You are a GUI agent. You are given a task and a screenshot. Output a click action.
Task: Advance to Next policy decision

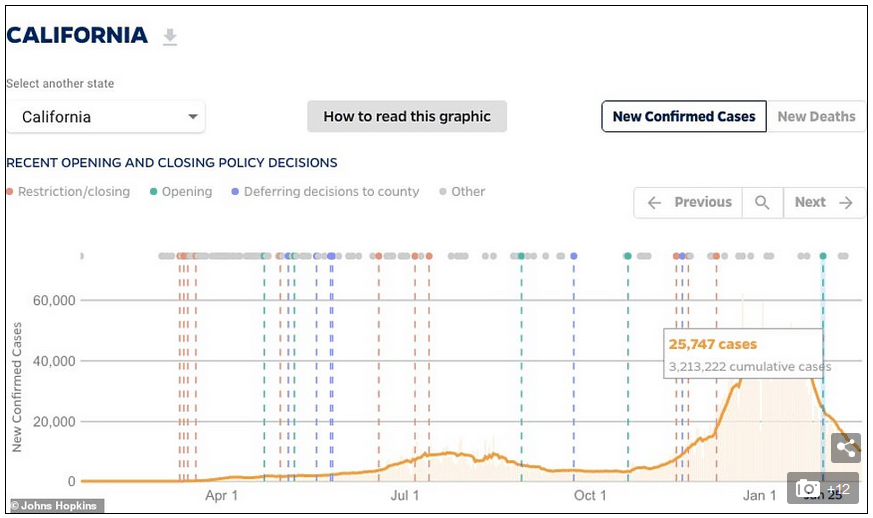tap(824, 202)
